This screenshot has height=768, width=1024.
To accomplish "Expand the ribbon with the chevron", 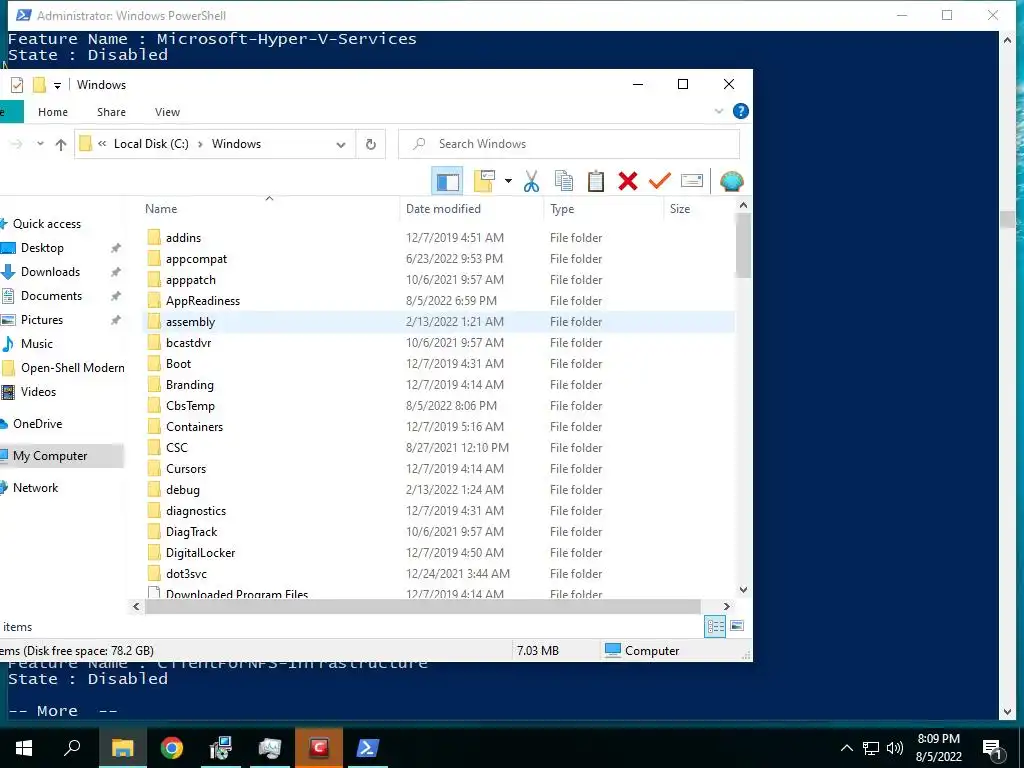I will click(719, 111).
